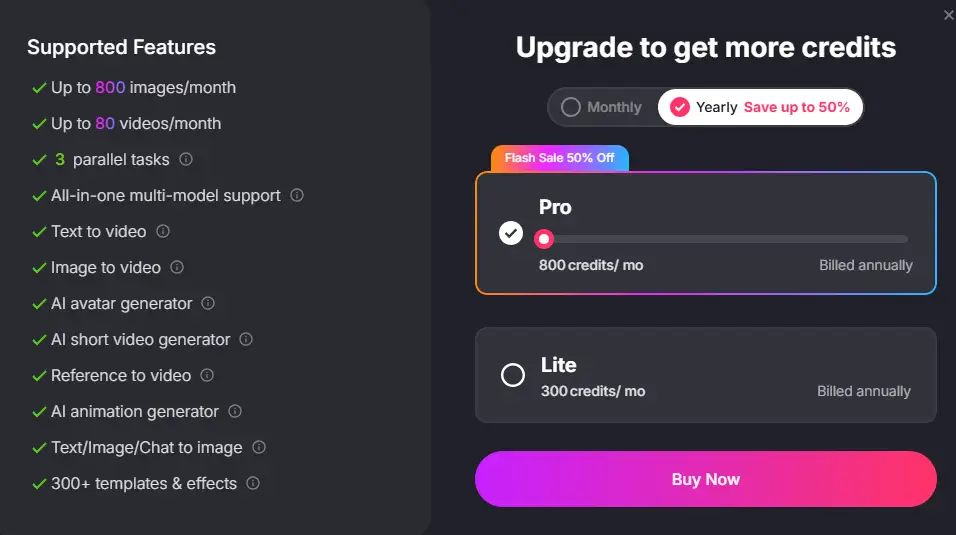Click info icon next to multi-model support
956x535 pixels.
[297, 195]
